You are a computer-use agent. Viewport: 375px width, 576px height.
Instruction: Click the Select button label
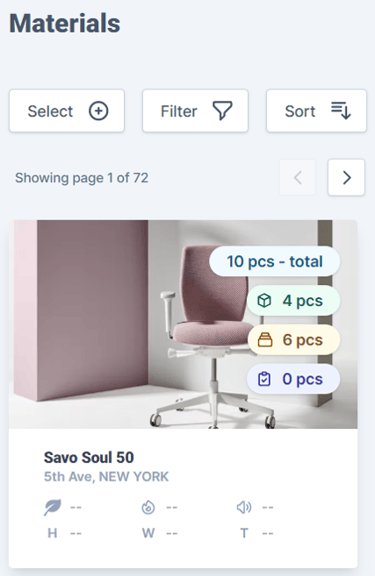(x=50, y=111)
